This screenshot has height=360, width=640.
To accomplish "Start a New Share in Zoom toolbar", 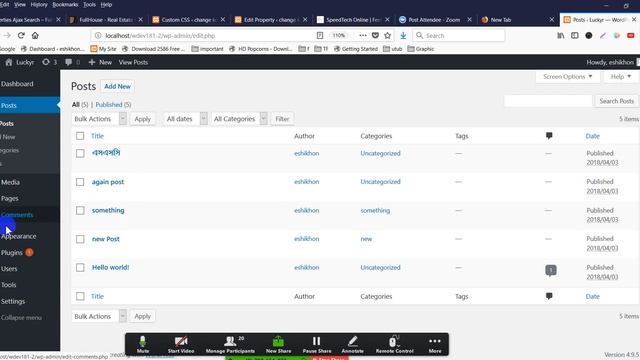I will click(x=278, y=344).
